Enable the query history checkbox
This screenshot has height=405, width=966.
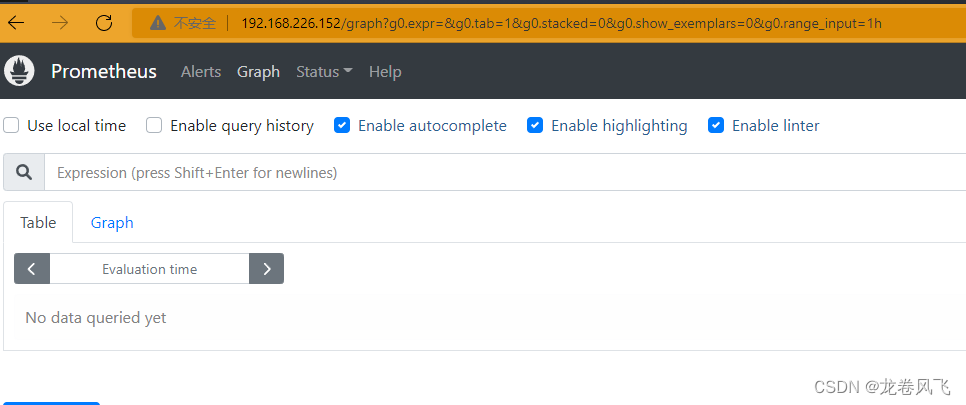click(154, 126)
